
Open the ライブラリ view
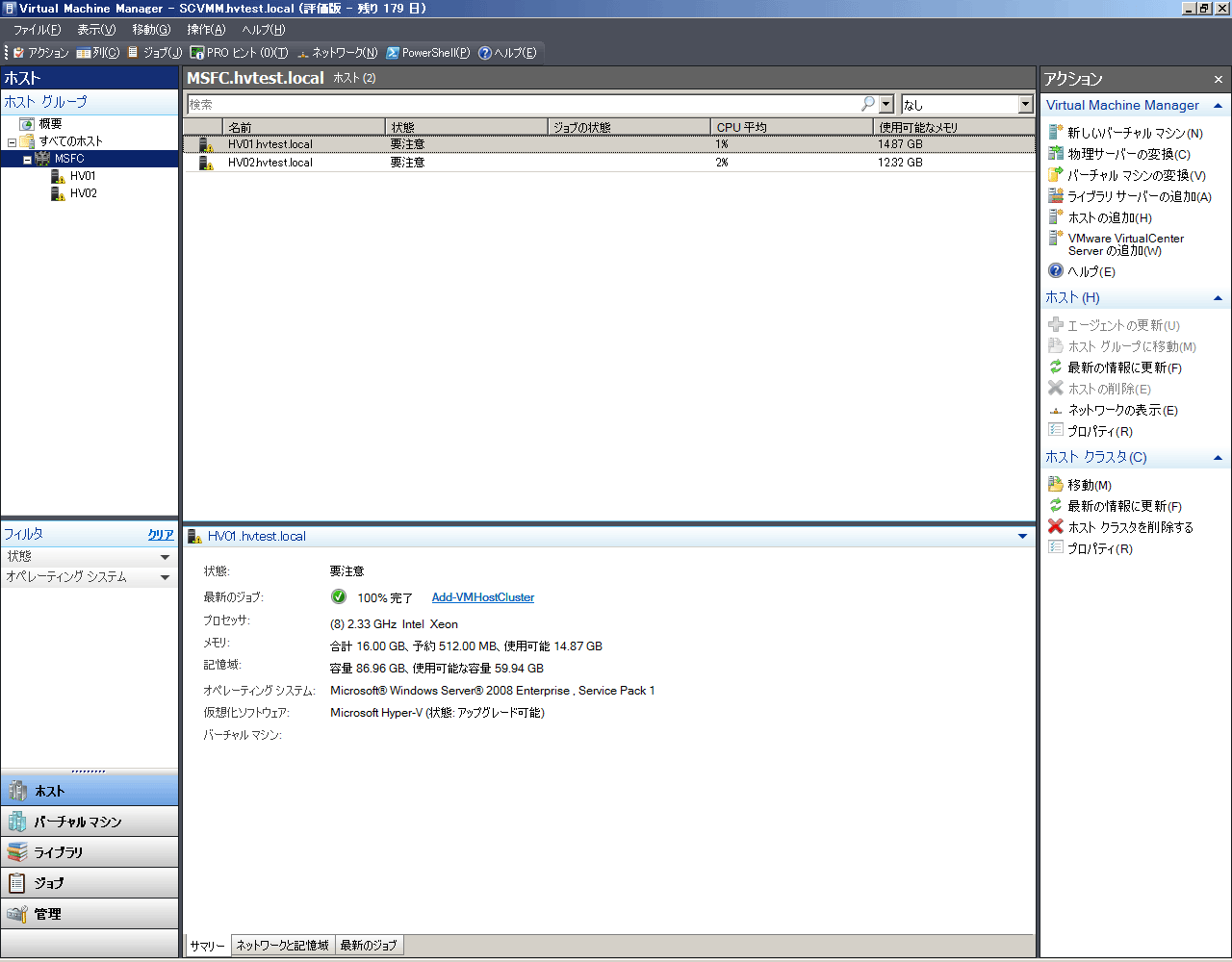(90, 852)
